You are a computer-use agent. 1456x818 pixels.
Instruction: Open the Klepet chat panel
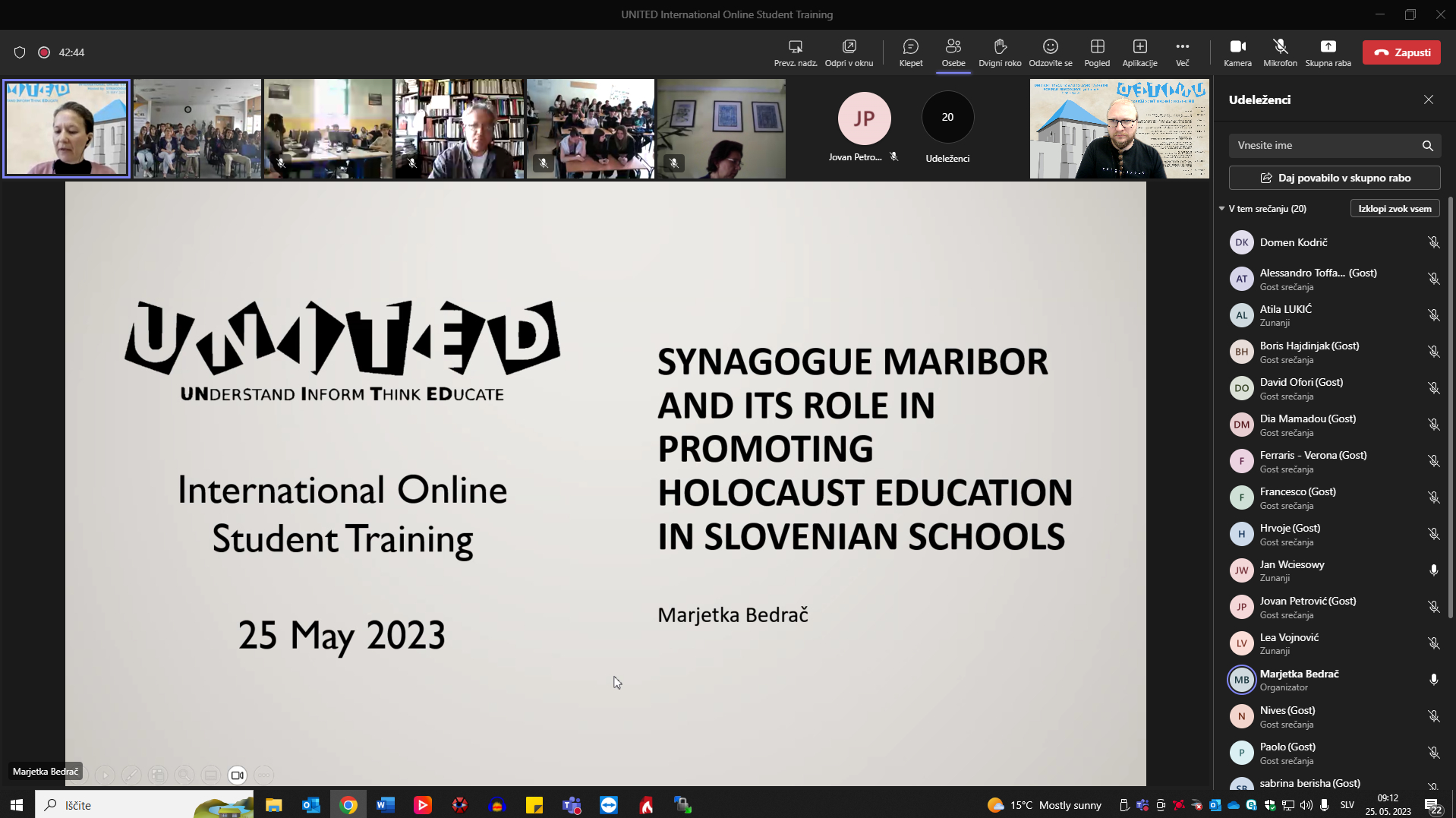tap(910, 52)
